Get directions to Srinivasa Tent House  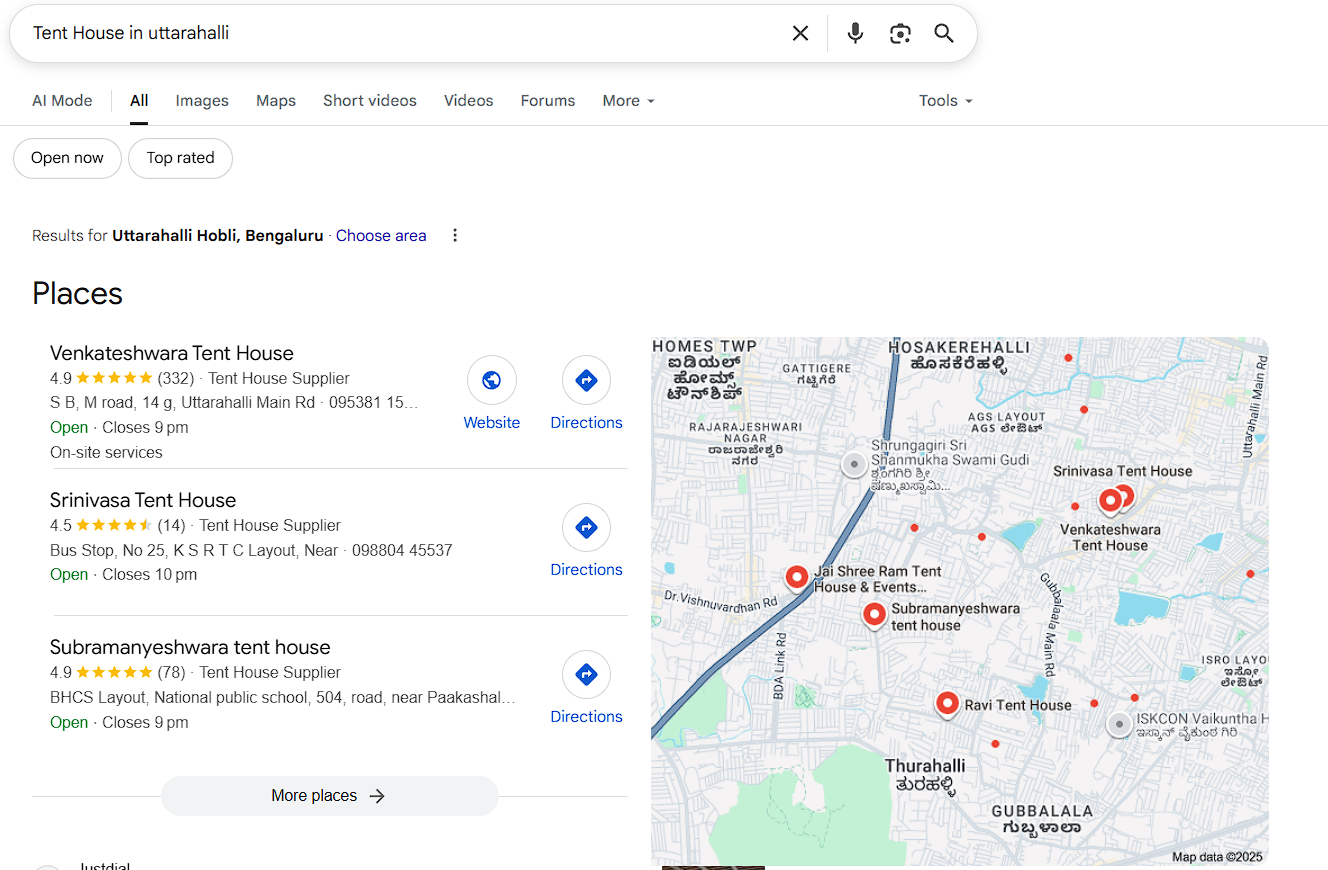[586, 528]
